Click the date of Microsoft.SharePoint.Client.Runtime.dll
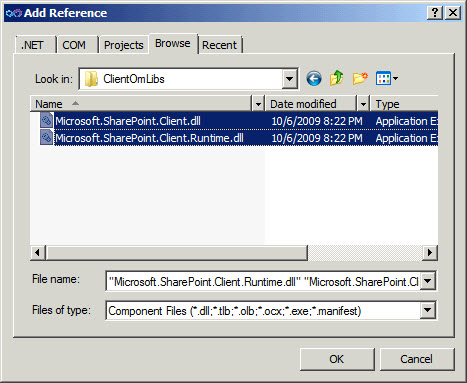This screenshot has width=467, height=383. click(317, 138)
